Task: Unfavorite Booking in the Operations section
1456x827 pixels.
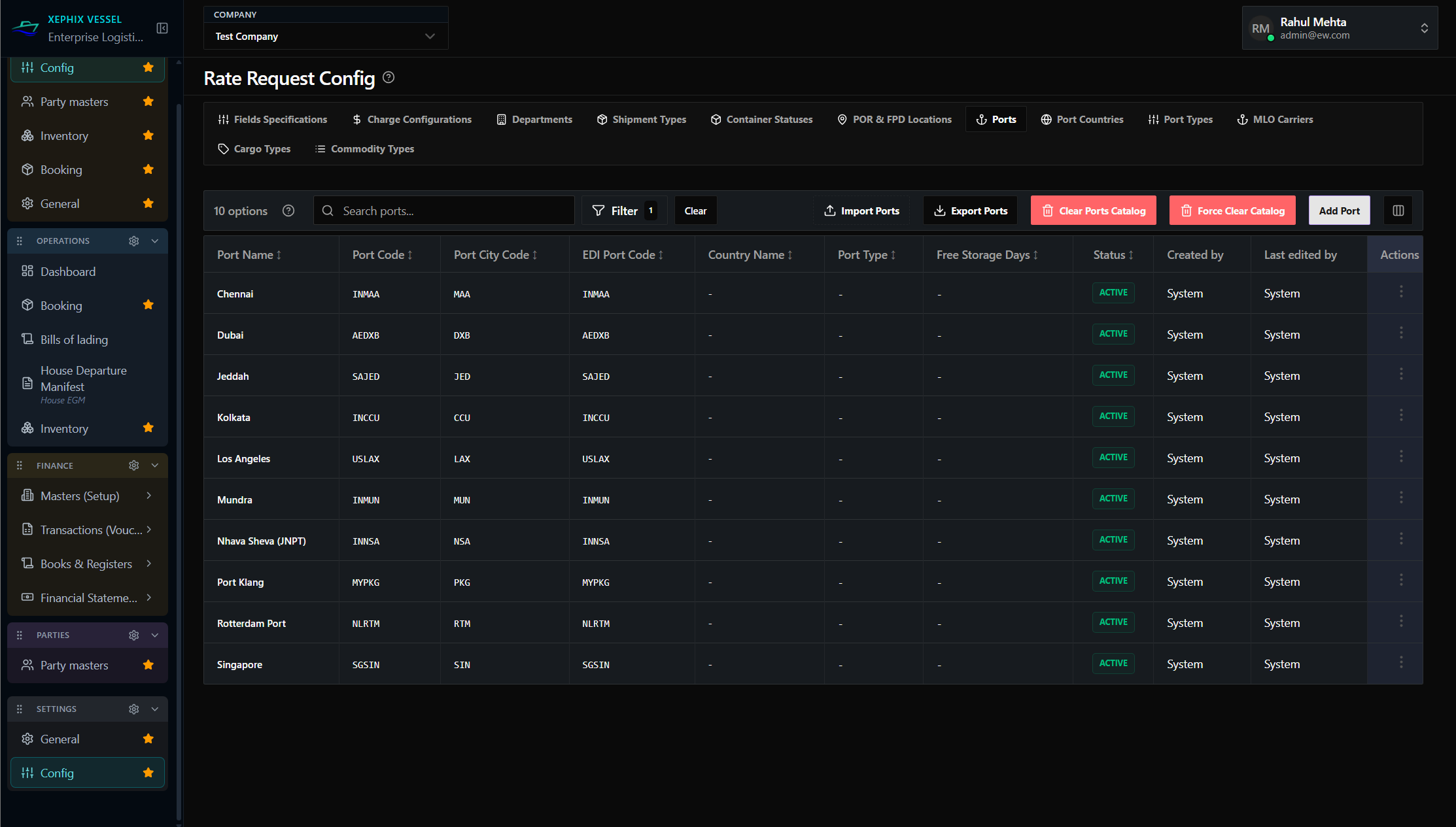Action: point(148,305)
